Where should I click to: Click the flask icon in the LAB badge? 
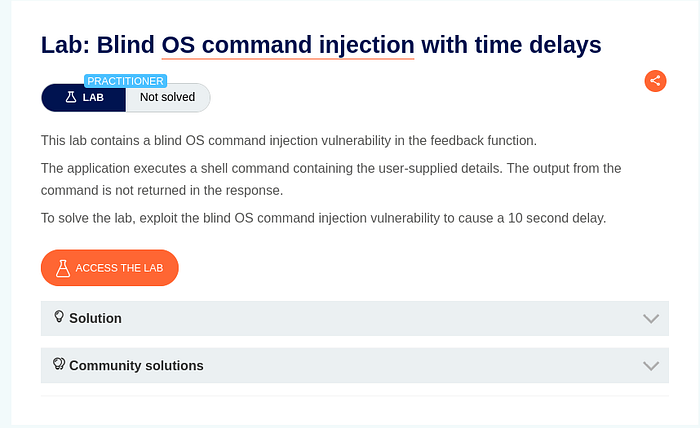(x=71, y=97)
